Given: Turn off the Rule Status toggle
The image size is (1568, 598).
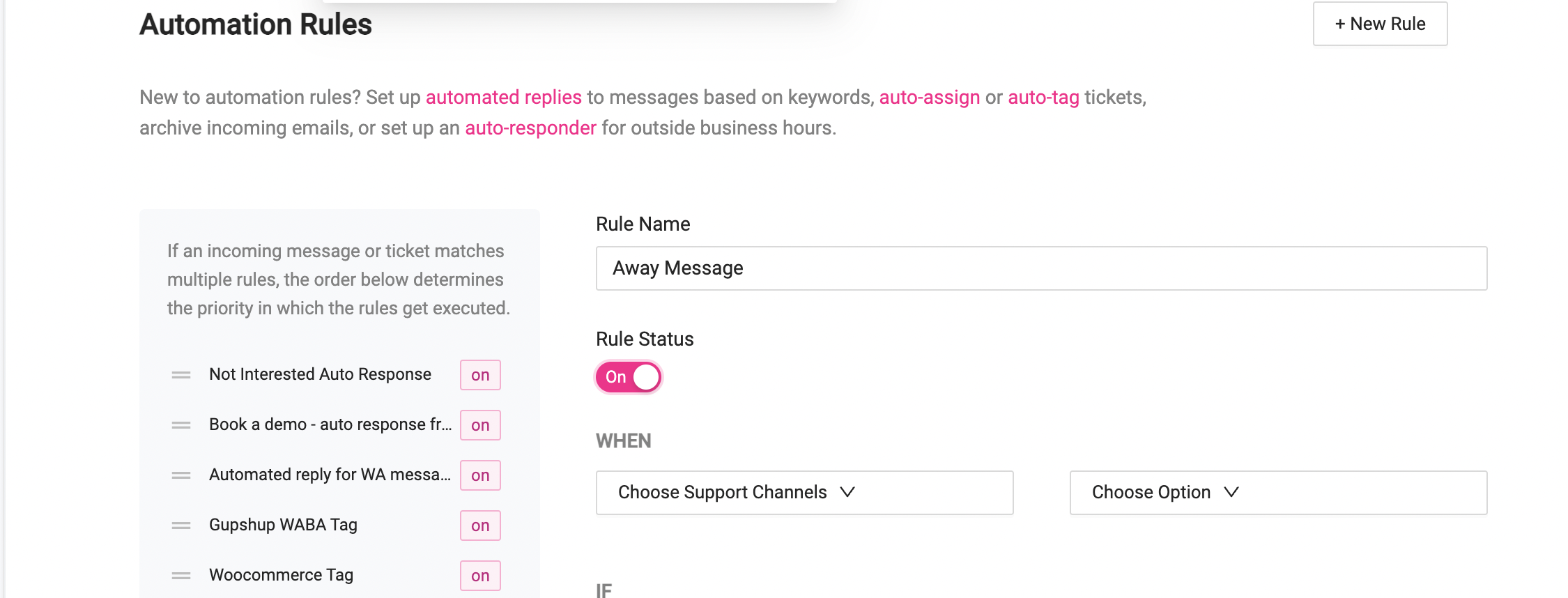Looking at the screenshot, I should pyautogui.click(x=628, y=377).
